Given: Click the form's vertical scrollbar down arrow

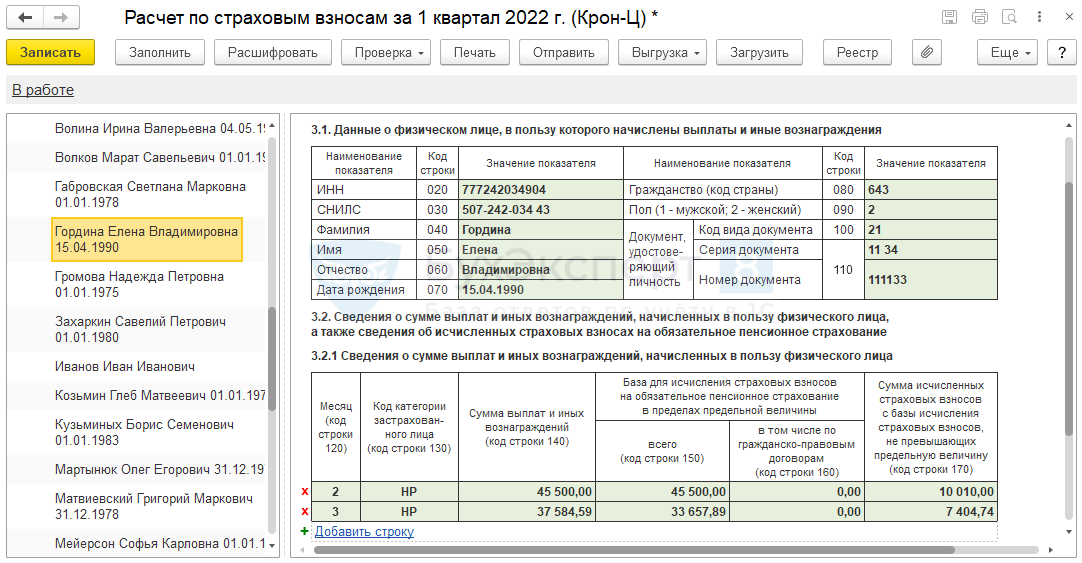Looking at the screenshot, I should [1069, 532].
